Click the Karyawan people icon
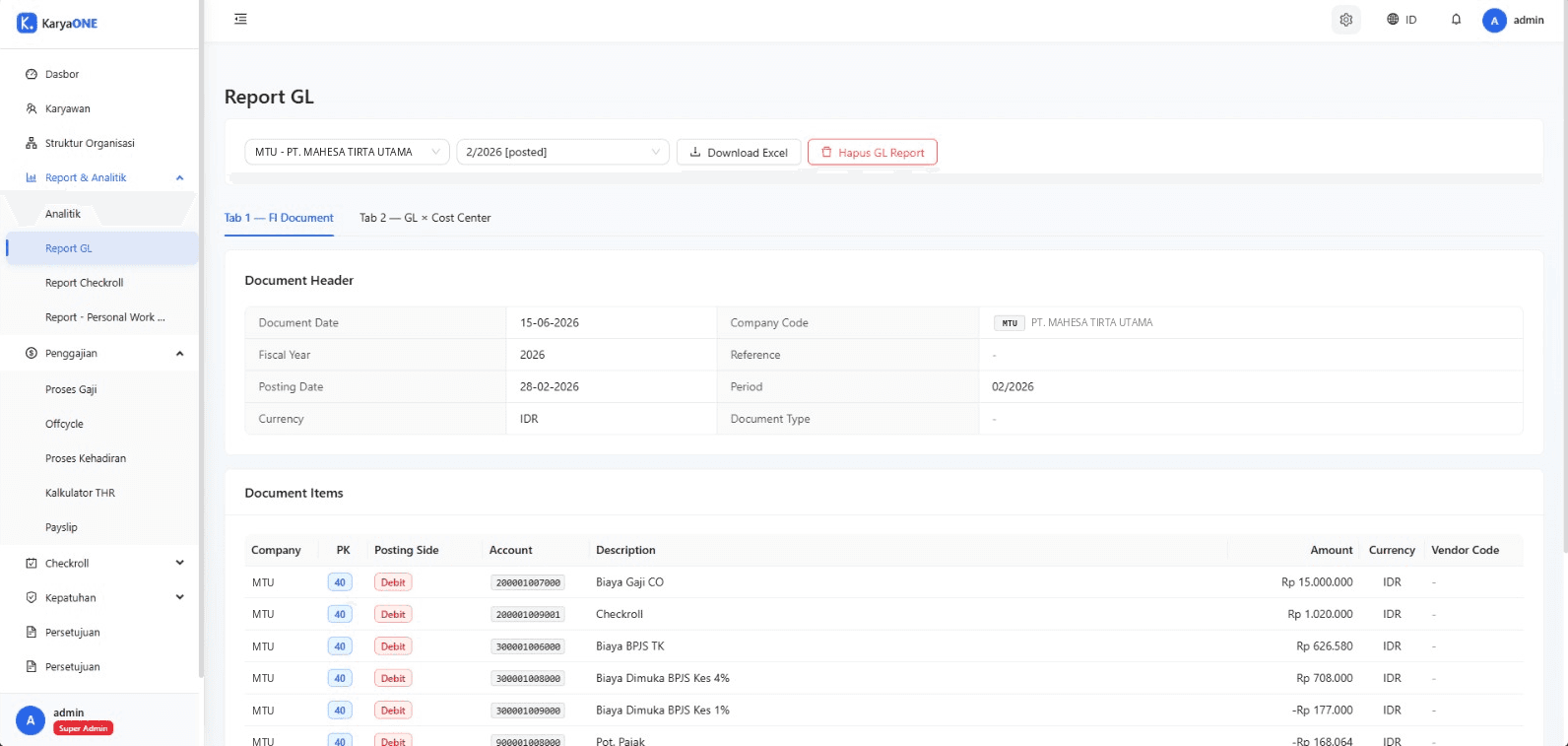 point(32,108)
